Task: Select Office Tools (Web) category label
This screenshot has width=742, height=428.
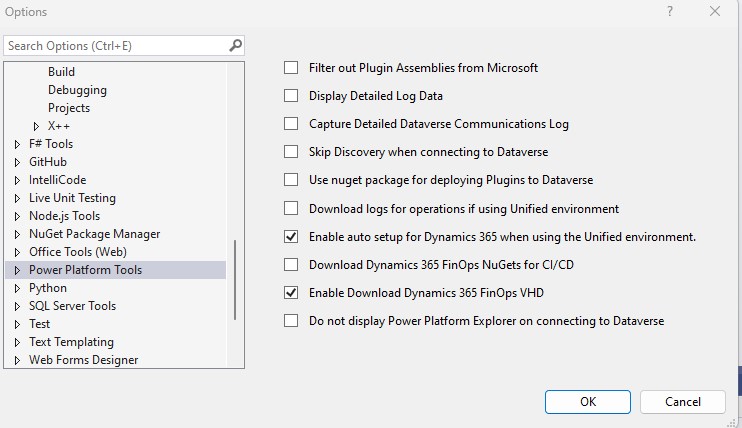Action: click(78, 252)
